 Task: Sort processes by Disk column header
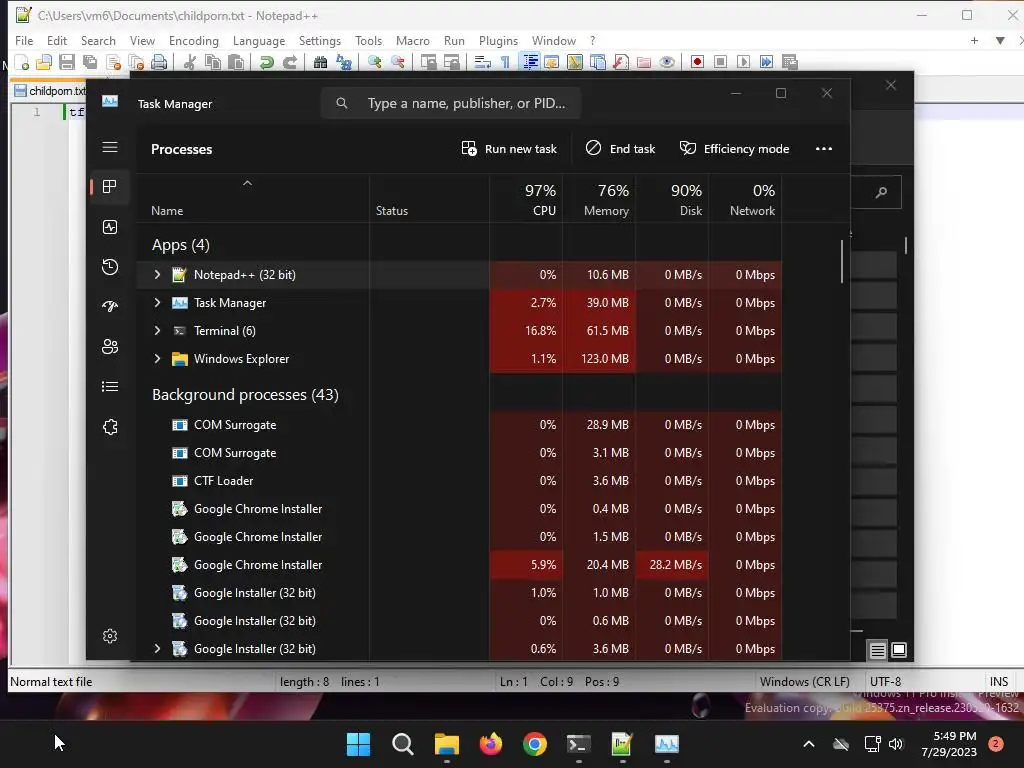[673, 200]
